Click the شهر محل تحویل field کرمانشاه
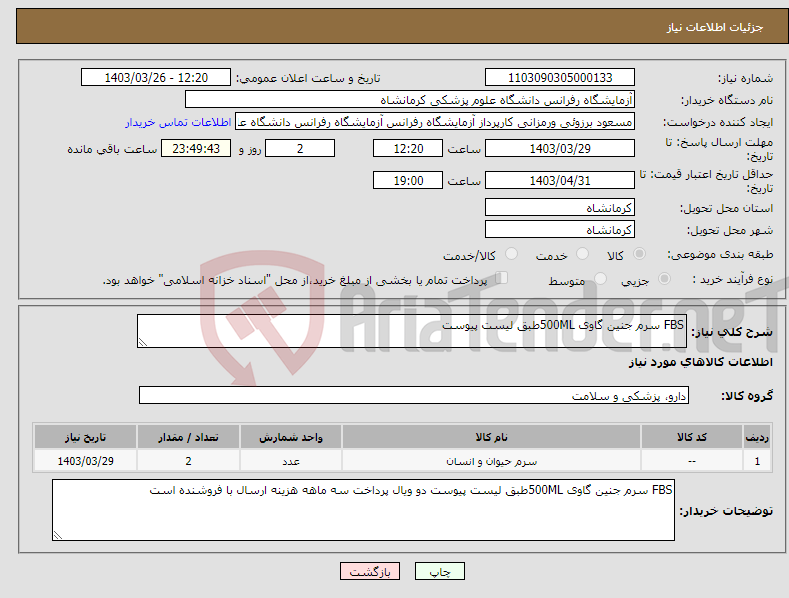Viewport: 789px width, 598px height. (x=560, y=230)
